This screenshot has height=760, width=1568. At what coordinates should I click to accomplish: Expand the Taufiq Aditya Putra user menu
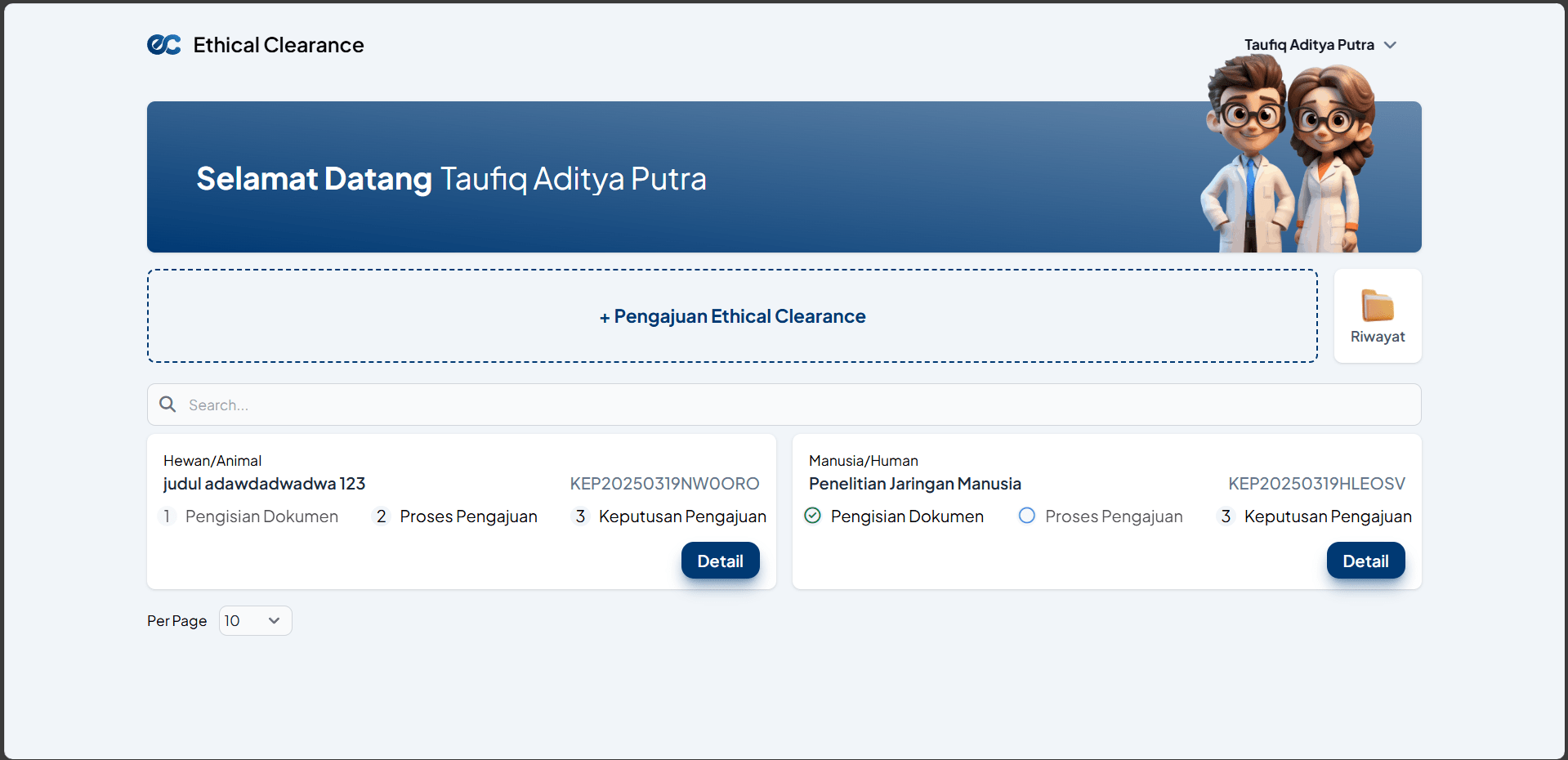coord(1309,45)
